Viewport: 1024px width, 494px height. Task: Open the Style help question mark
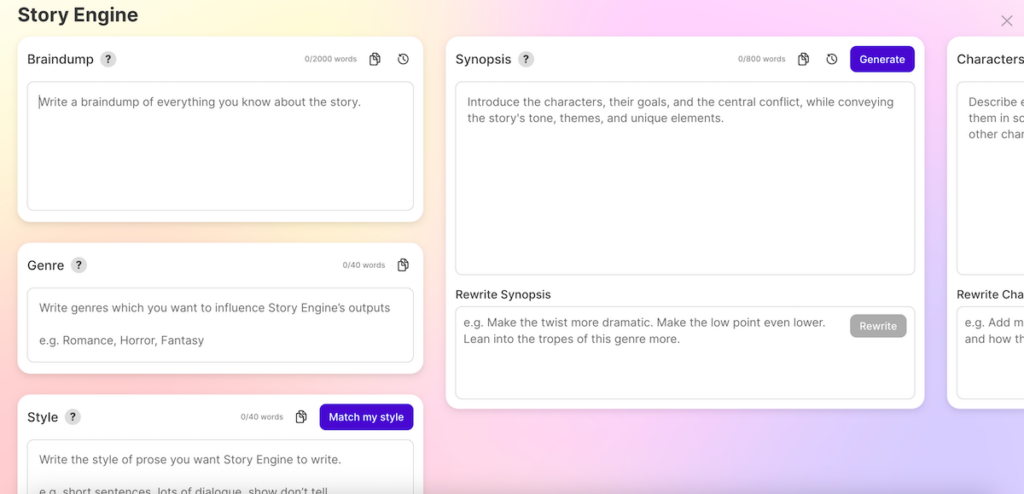(73, 417)
